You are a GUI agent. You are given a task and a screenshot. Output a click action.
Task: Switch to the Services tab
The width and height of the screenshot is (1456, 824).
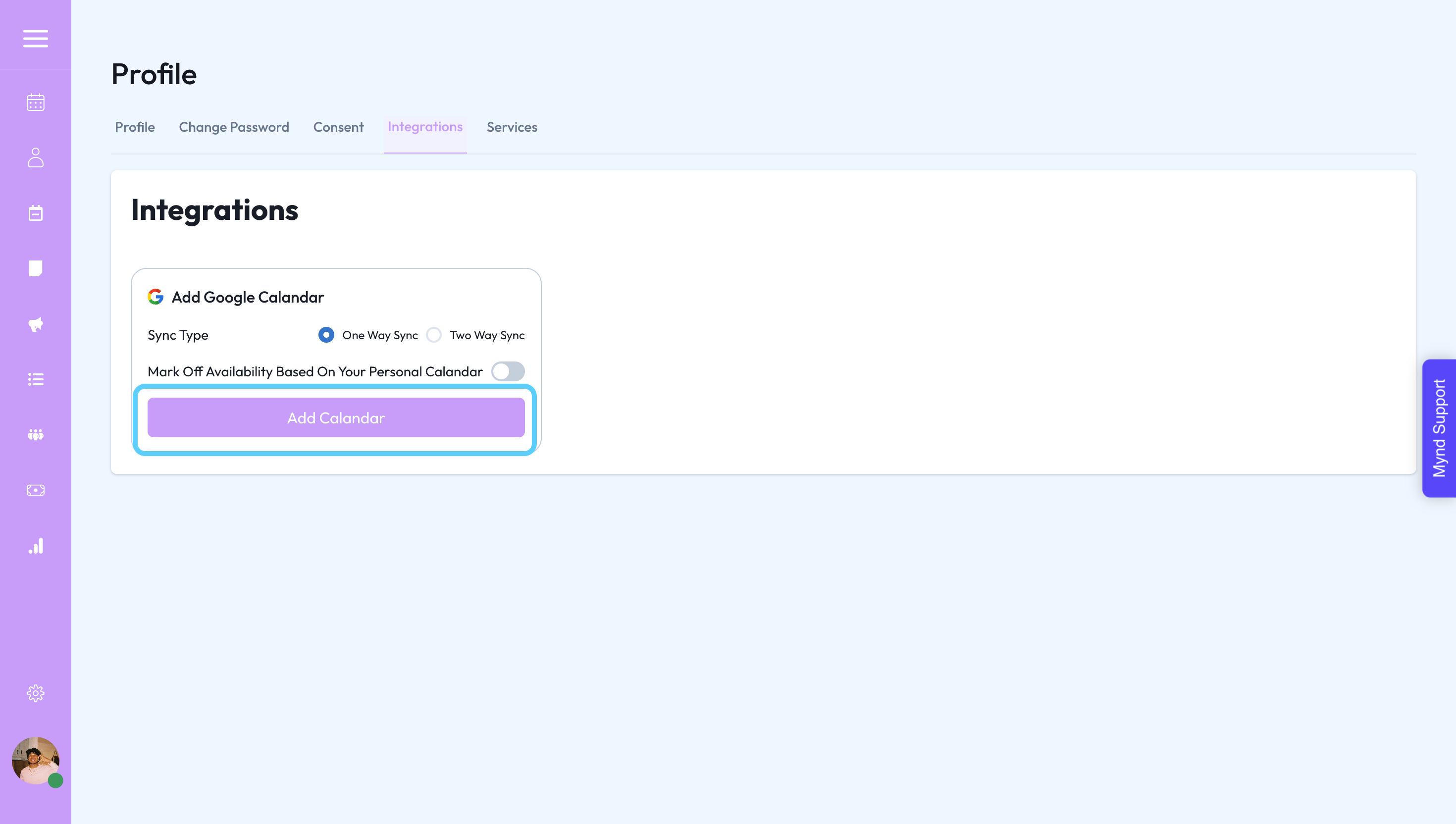pos(512,127)
